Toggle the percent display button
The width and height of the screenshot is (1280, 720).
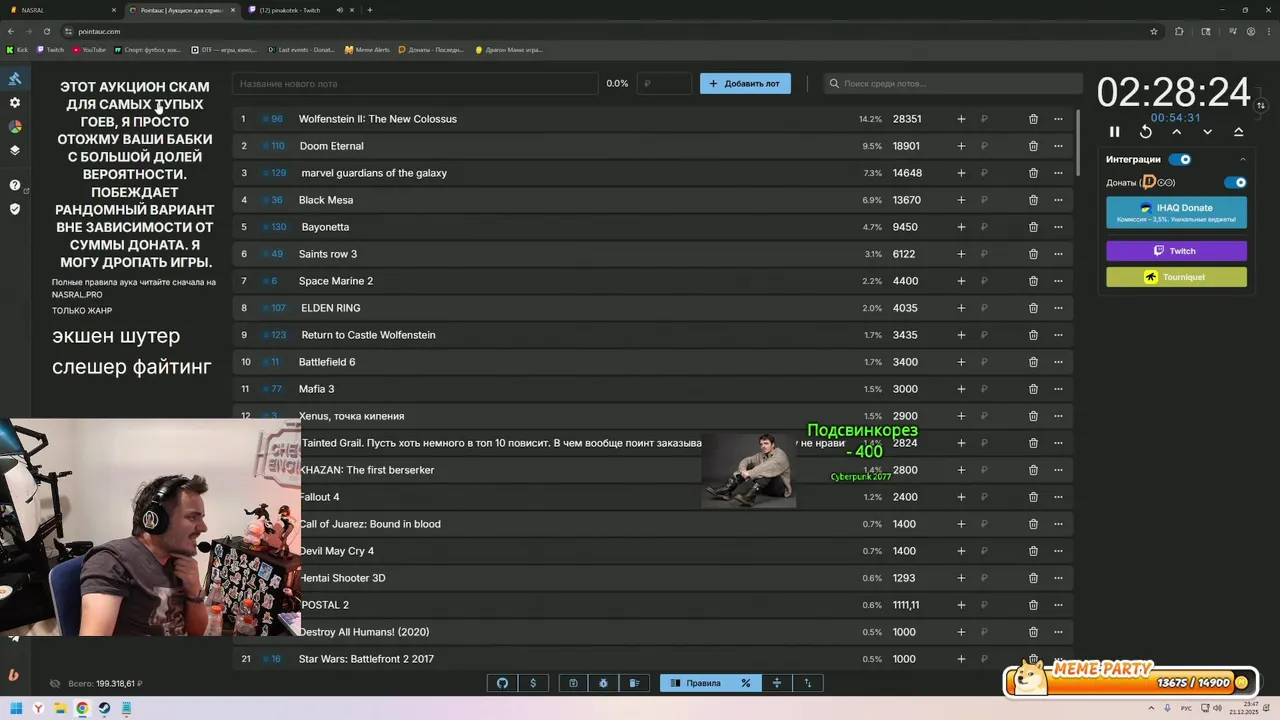point(745,683)
